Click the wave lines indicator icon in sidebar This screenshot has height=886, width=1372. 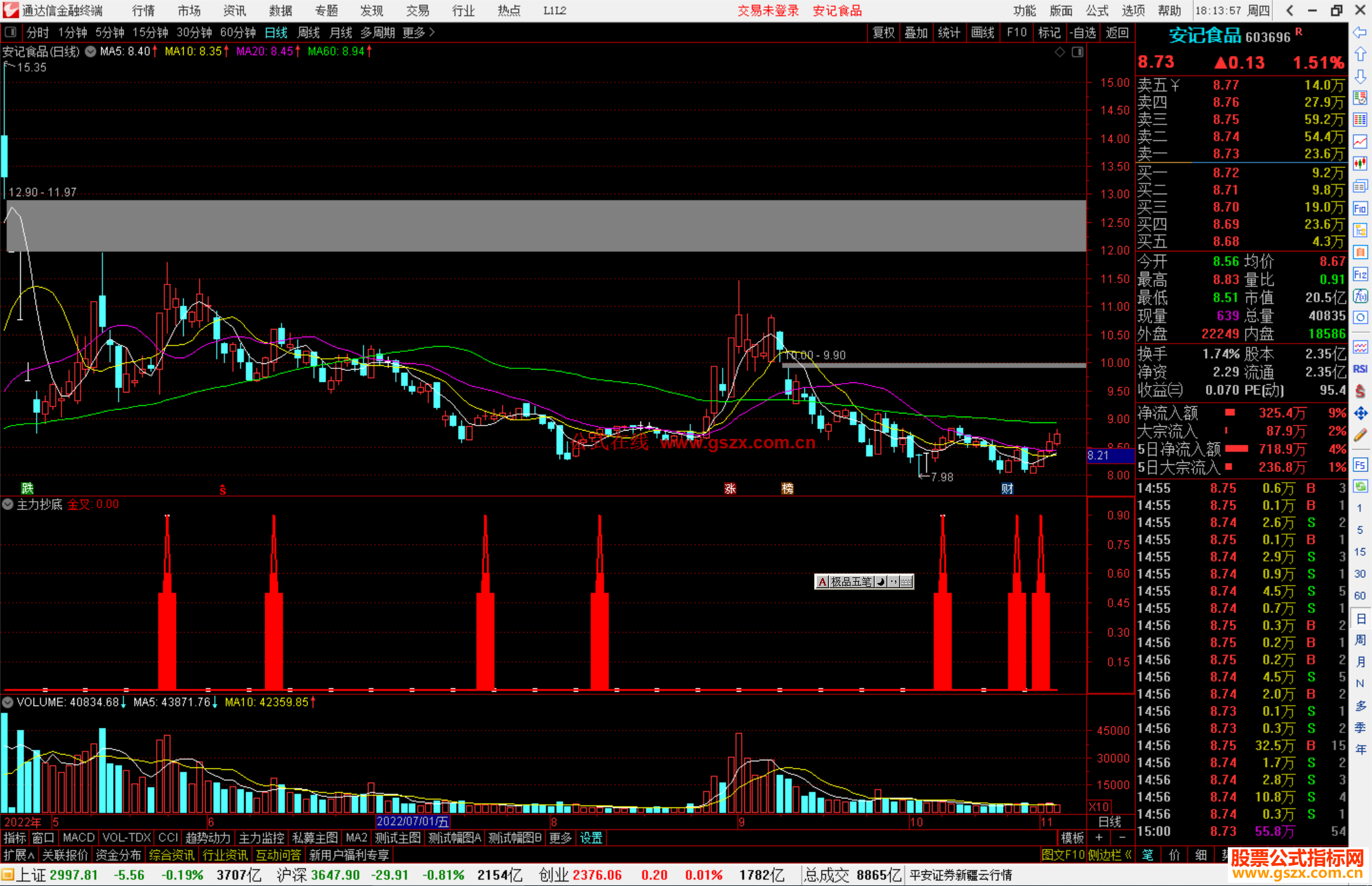(1359, 347)
